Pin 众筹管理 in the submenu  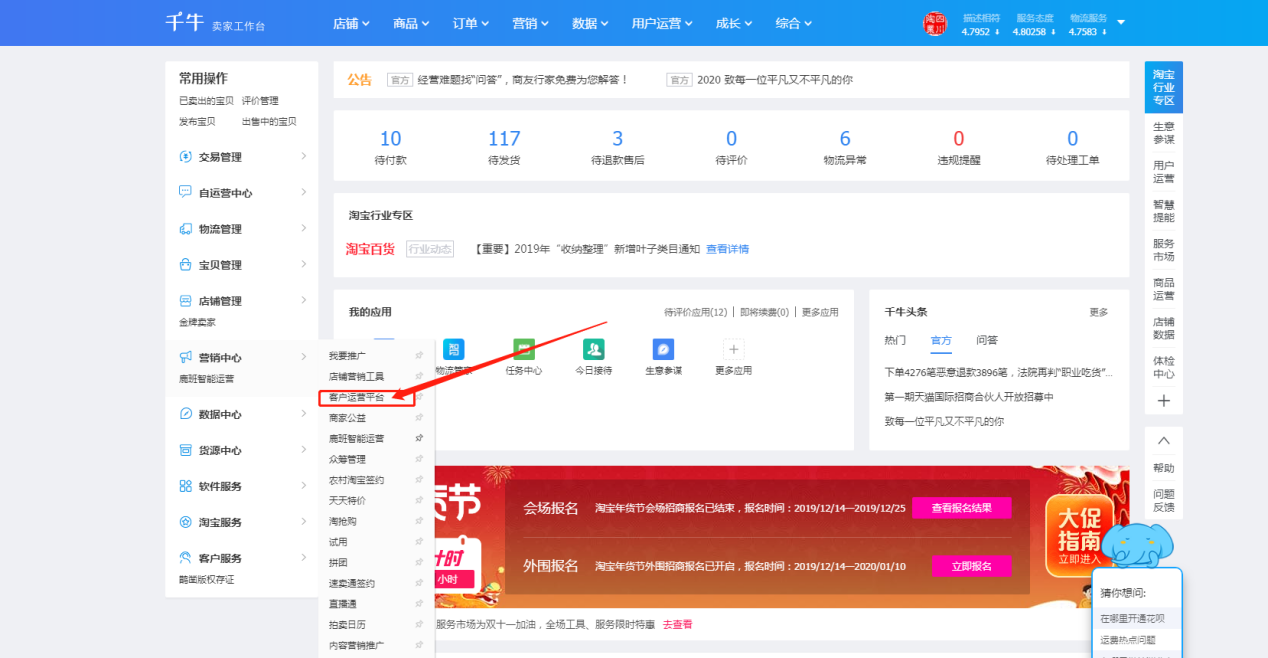click(419, 459)
